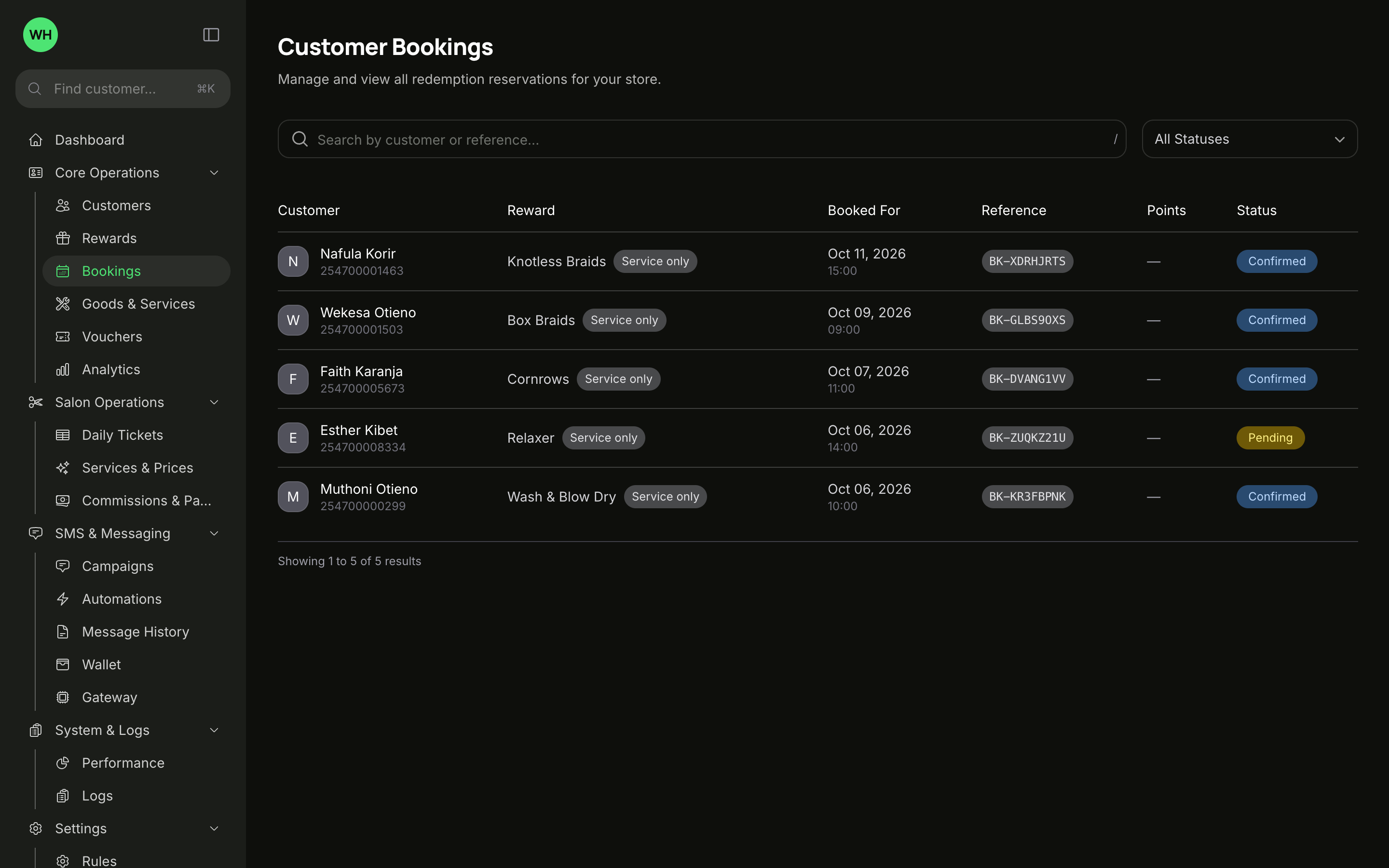This screenshot has width=1389, height=868.
Task: Open Customers from the sidebar
Action: pos(116,205)
